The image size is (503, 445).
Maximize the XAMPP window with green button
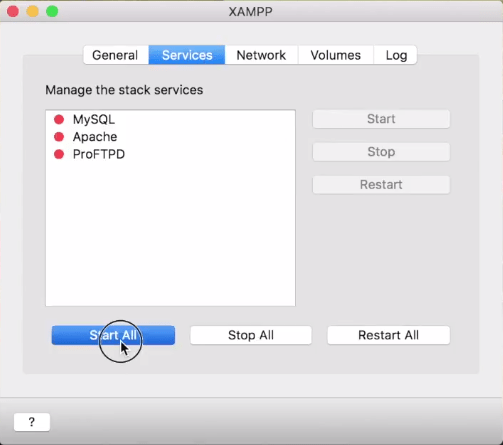tap(52, 11)
